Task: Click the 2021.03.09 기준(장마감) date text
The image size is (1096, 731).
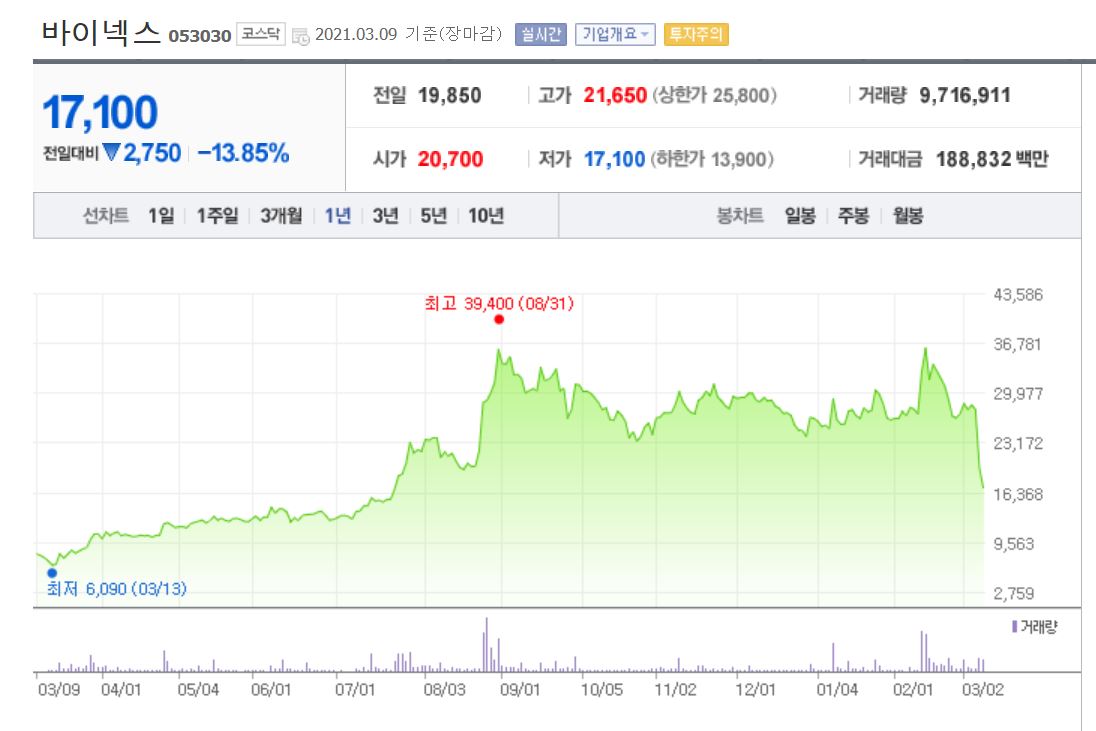Action: 408,34
